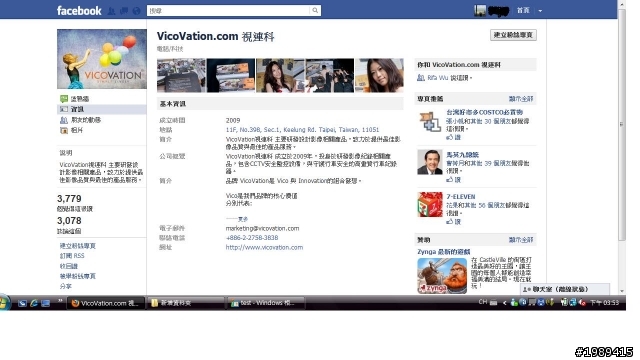The image size is (640, 360).
Task: Open friend requests icon in Facebook header
Action: pos(111,11)
